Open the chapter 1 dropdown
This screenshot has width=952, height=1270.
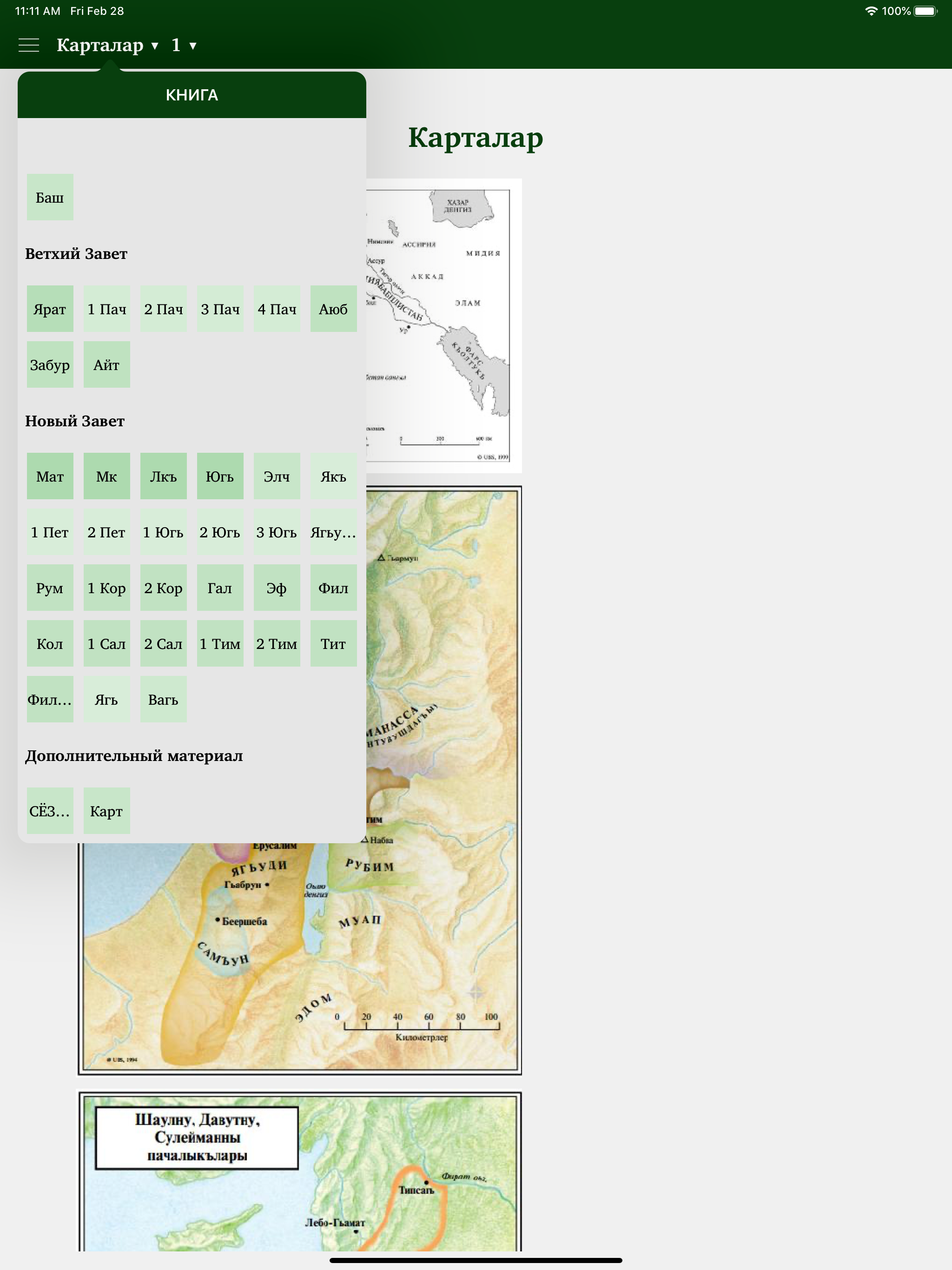coord(184,45)
